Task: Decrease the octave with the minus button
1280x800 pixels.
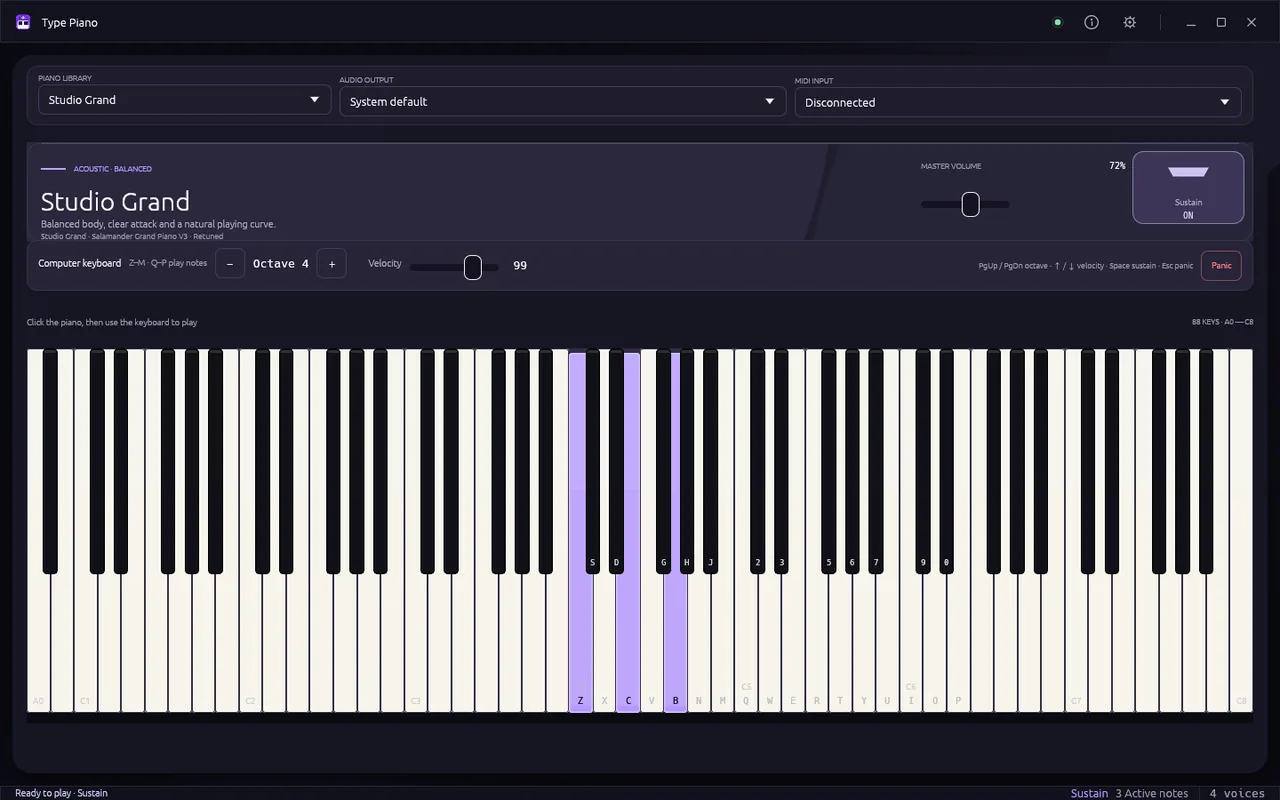Action: click(230, 264)
